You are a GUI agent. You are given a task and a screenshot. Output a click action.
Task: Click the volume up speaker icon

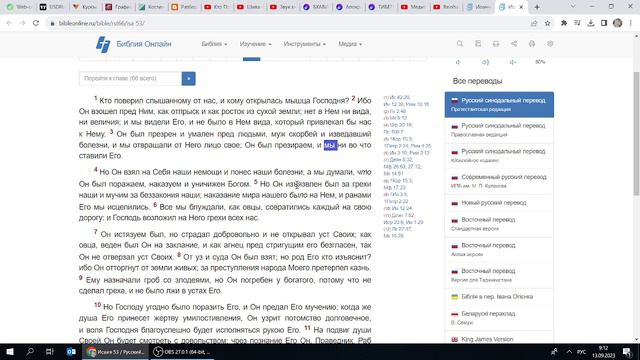513,62
